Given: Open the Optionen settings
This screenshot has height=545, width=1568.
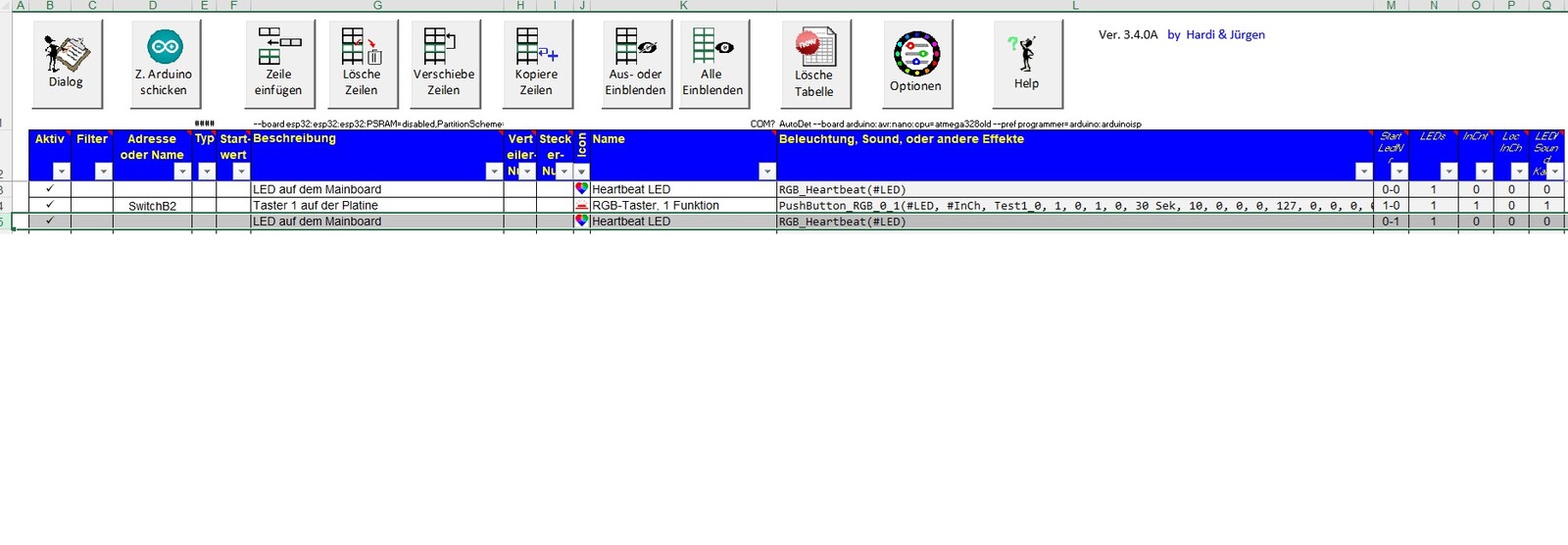Looking at the screenshot, I should 916,64.
